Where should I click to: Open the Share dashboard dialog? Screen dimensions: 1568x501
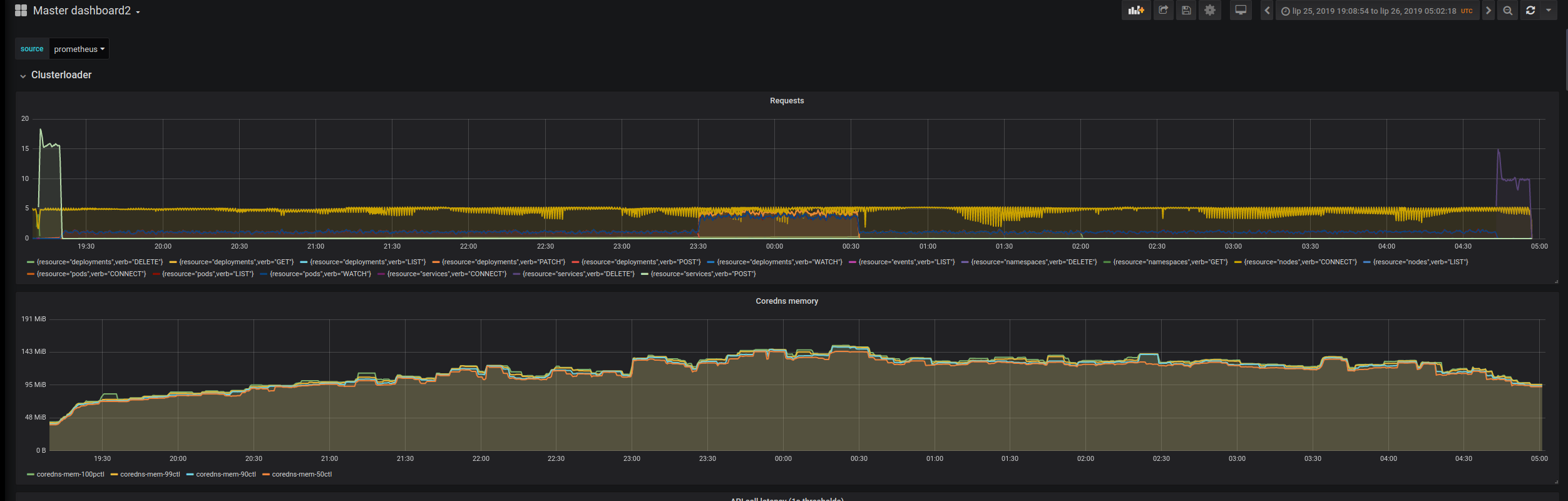click(1164, 11)
